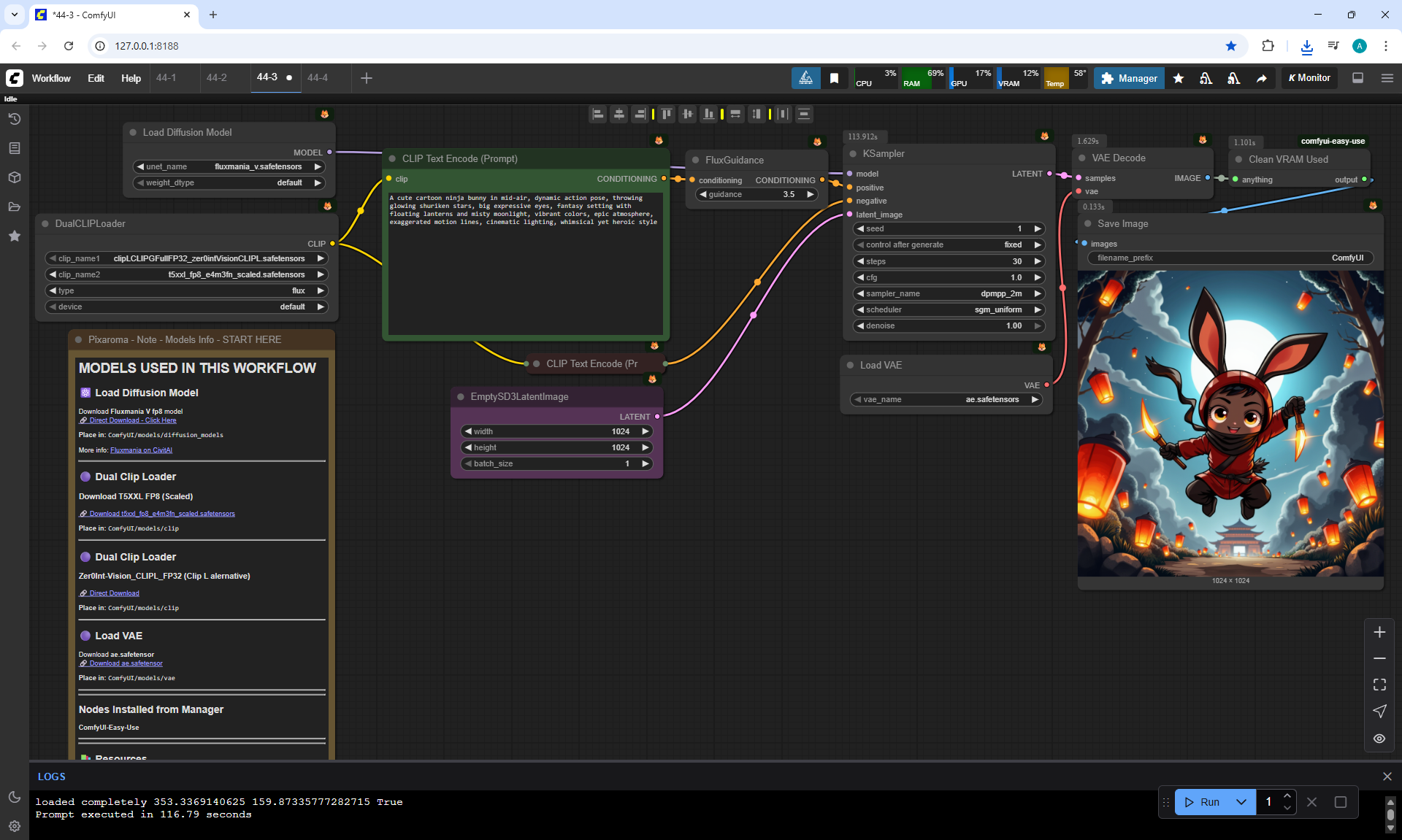Click the fit view icon
Image resolution: width=1402 pixels, height=840 pixels.
tap(1379, 685)
